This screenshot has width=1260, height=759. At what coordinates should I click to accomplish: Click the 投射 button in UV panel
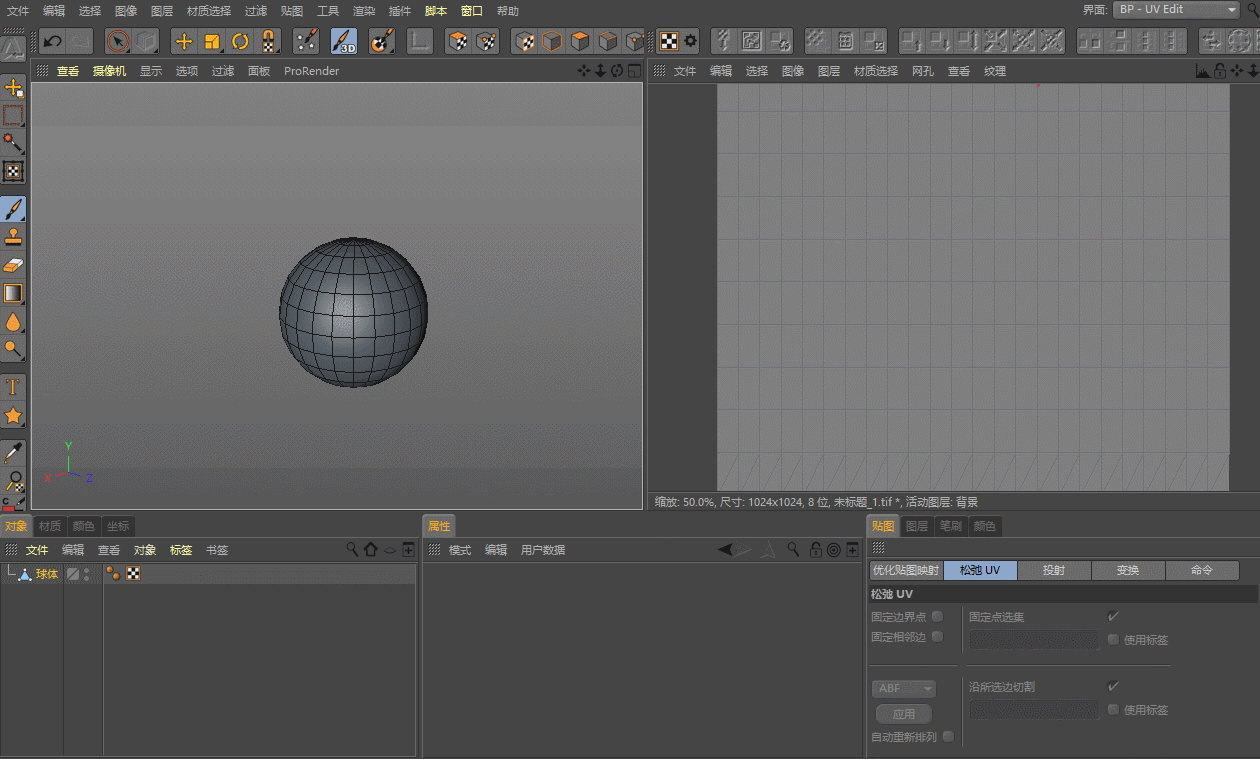(1053, 570)
